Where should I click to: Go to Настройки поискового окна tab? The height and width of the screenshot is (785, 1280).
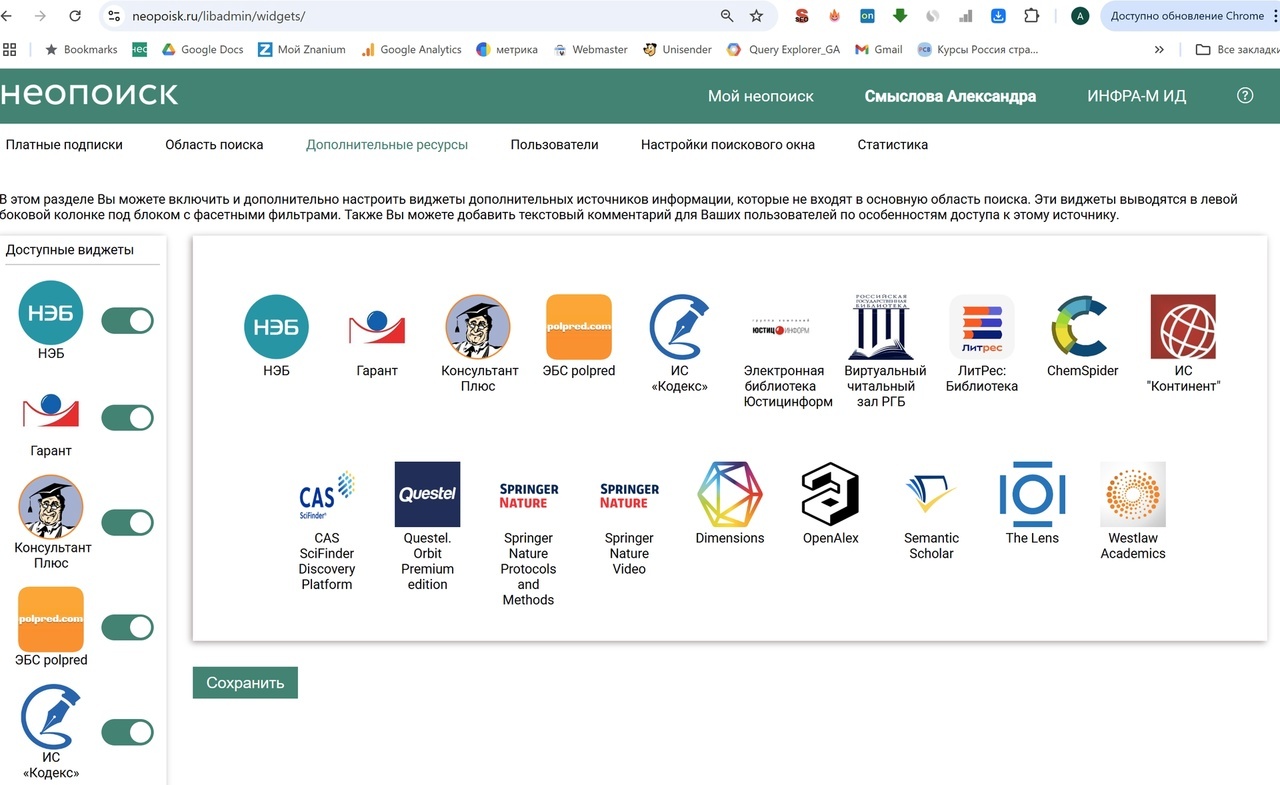pos(728,144)
